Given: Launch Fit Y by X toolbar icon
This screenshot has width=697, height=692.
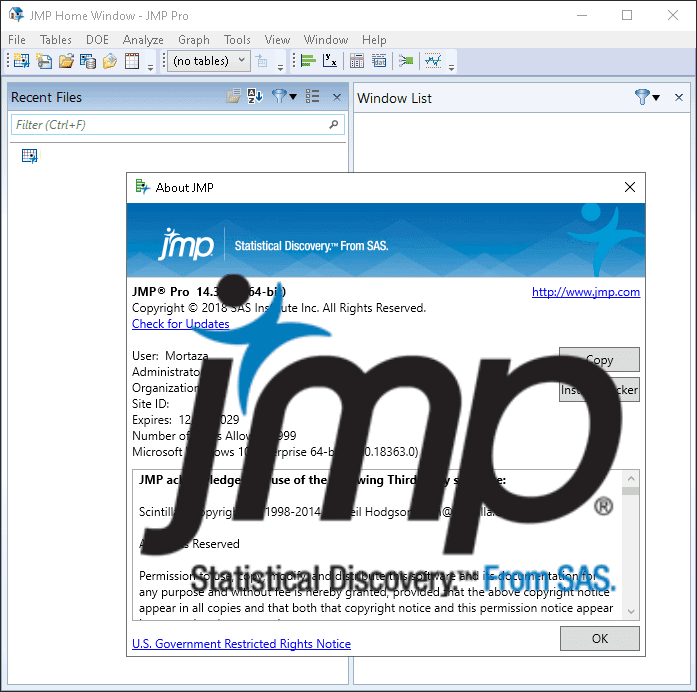Looking at the screenshot, I should coord(330,60).
